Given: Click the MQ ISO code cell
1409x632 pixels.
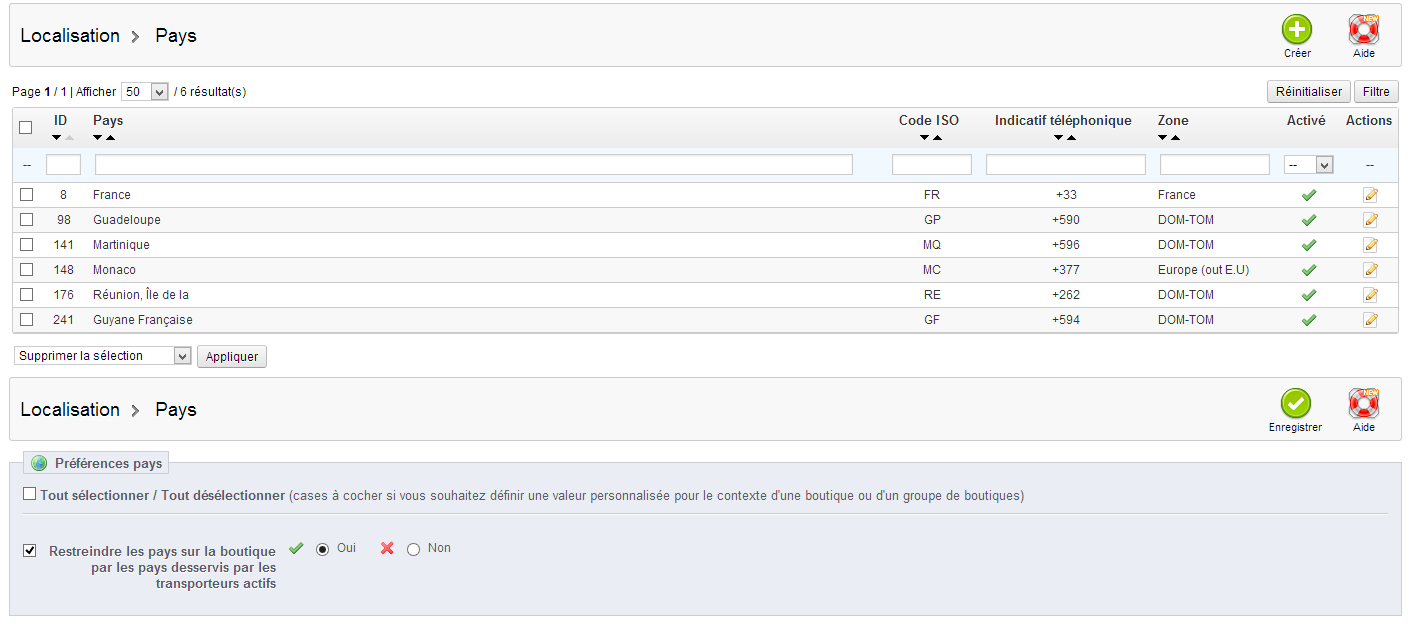Looking at the screenshot, I should tap(932, 245).
